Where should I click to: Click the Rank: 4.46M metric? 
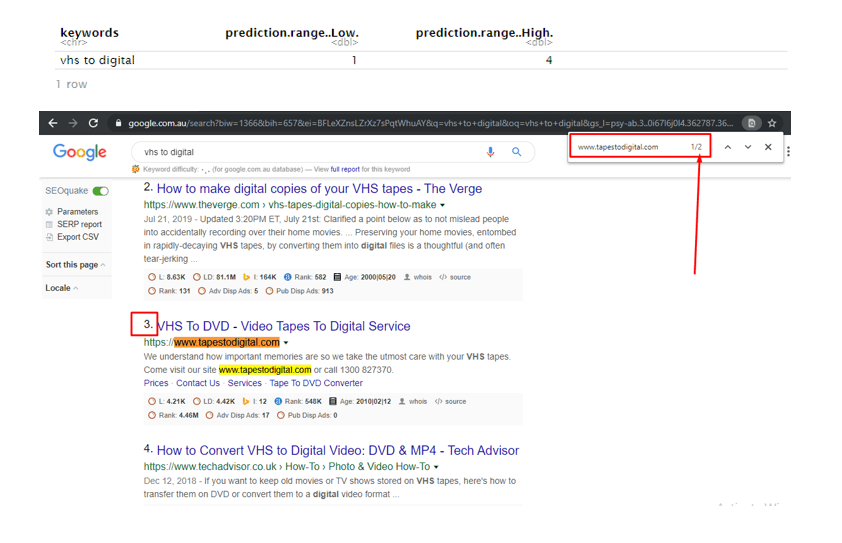[173, 416]
